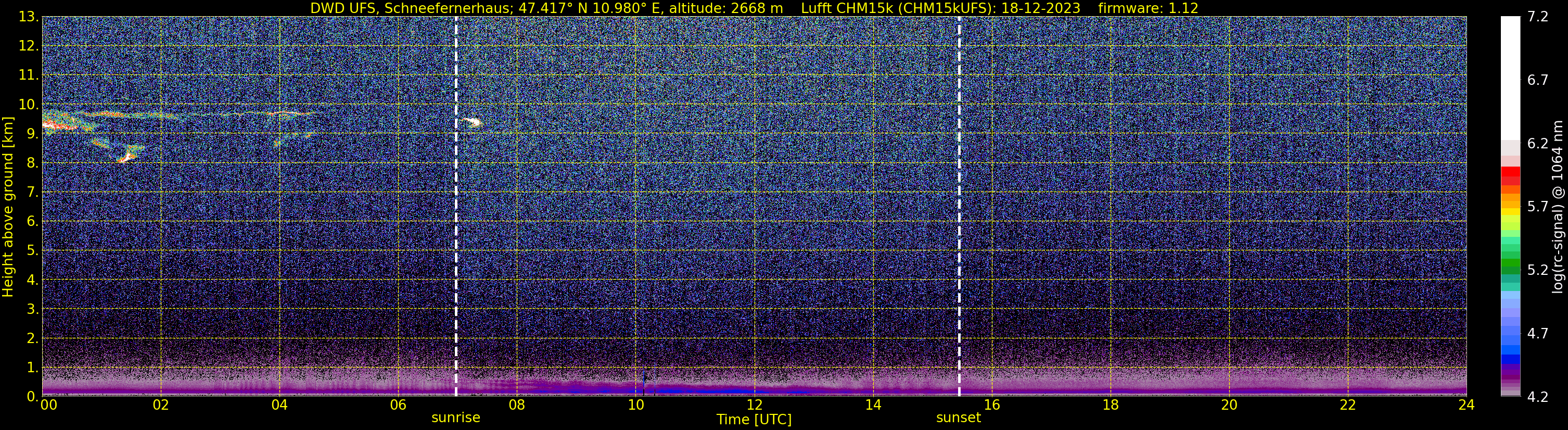1568x430 pixels.
Task: Click the "9." height axis tick label
Action: point(32,134)
